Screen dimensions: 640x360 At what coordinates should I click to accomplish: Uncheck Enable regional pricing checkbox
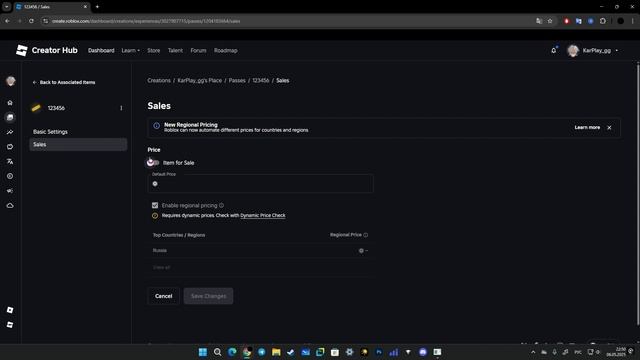pyautogui.click(x=155, y=205)
